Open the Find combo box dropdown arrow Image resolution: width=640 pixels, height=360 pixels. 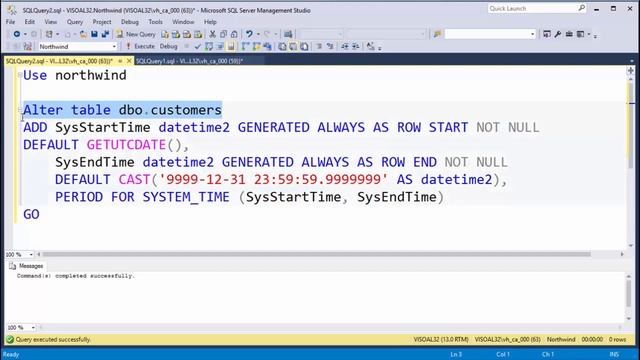532,34
